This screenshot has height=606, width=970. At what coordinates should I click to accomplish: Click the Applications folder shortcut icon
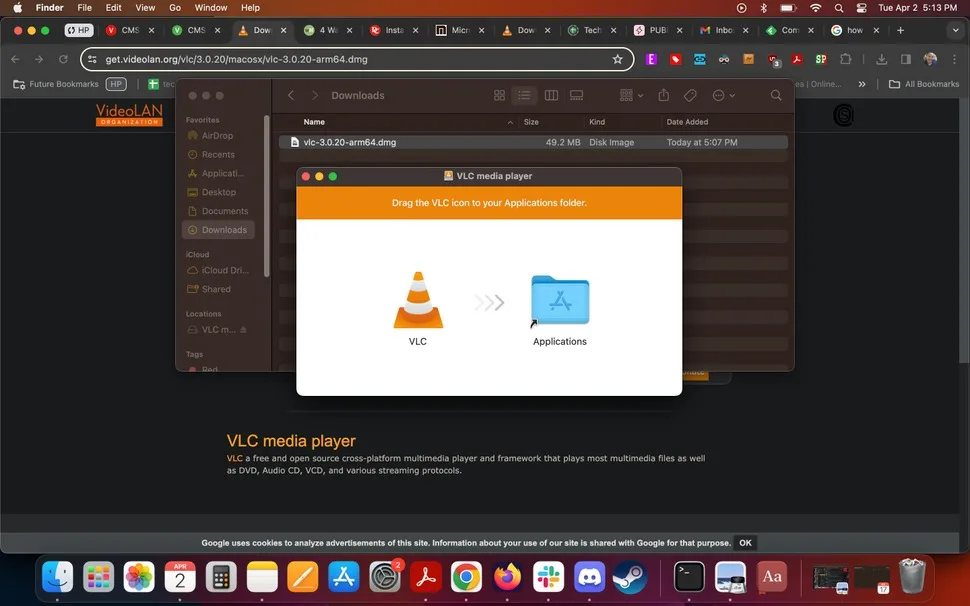tap(560, 300)
